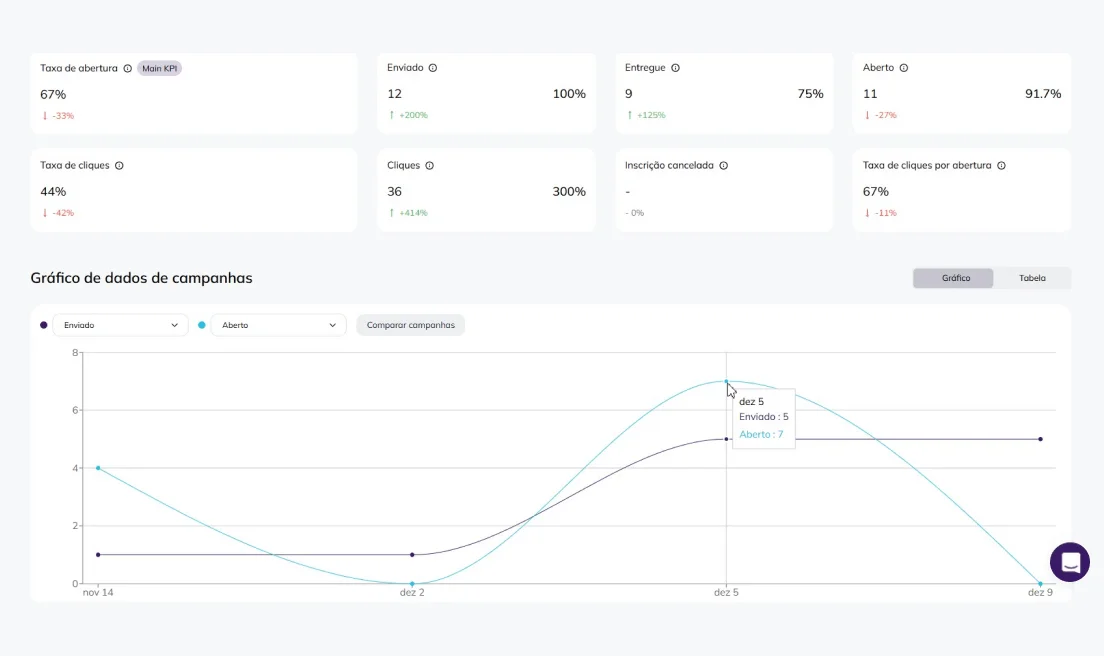Click info icon next to Enviado metric
The width and height of the screenshot is (1104, 656).
pyautogui.click(x=433, y=68)
